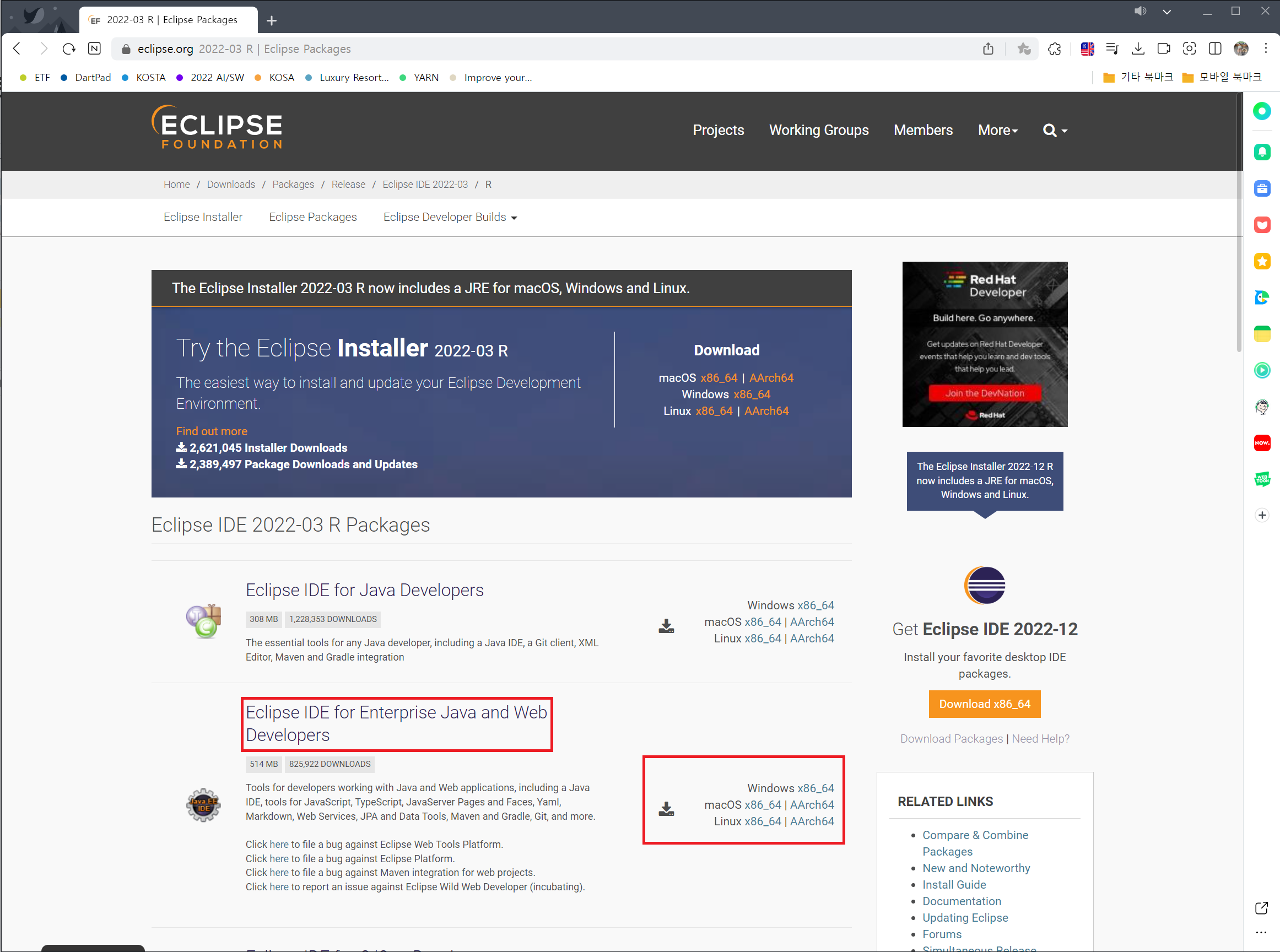Open the extensions puzzle icon
Screen dimensions: 1280x952
(1054, 49)
